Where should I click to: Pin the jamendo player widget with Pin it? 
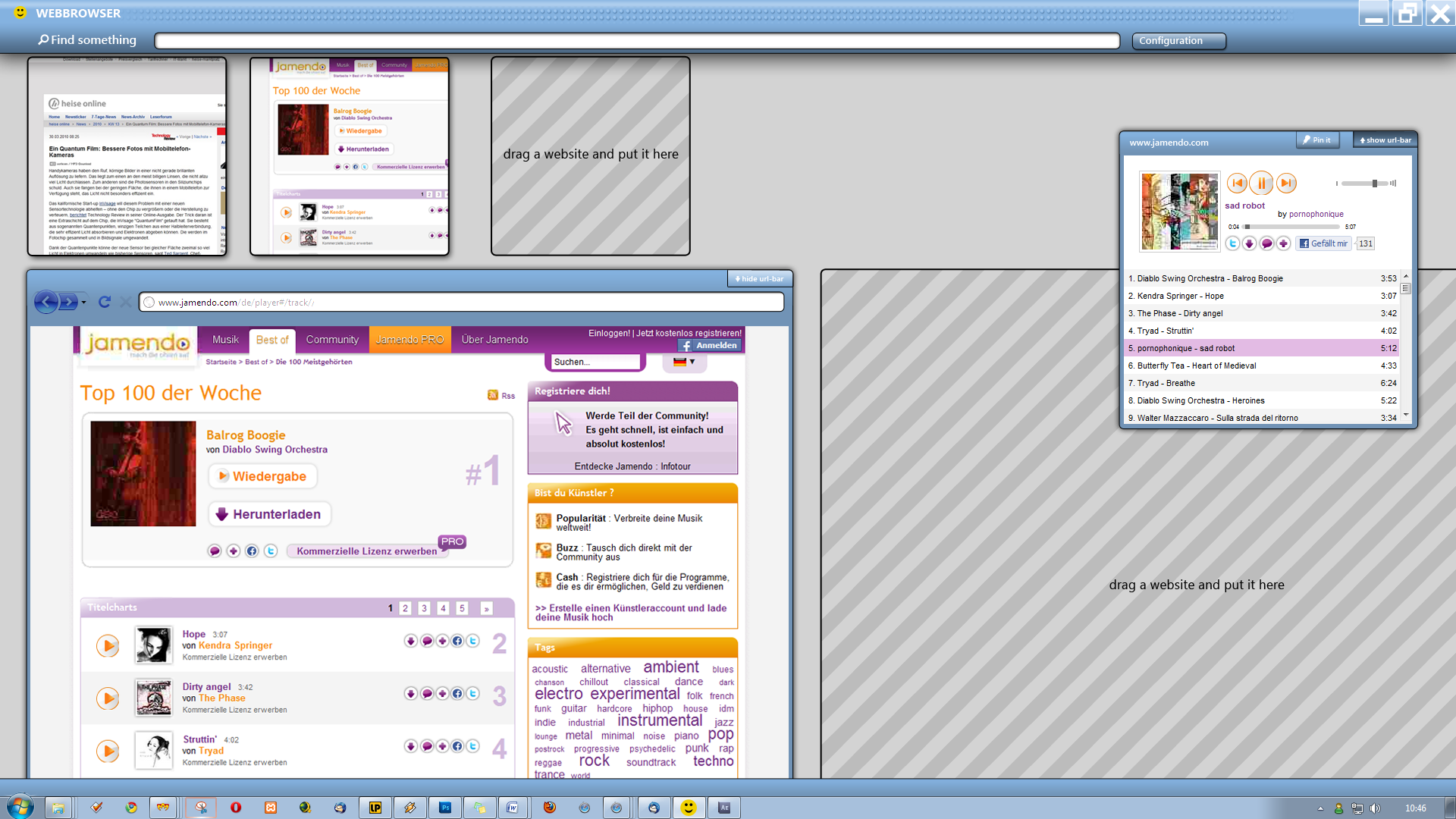coord(1317,140)
